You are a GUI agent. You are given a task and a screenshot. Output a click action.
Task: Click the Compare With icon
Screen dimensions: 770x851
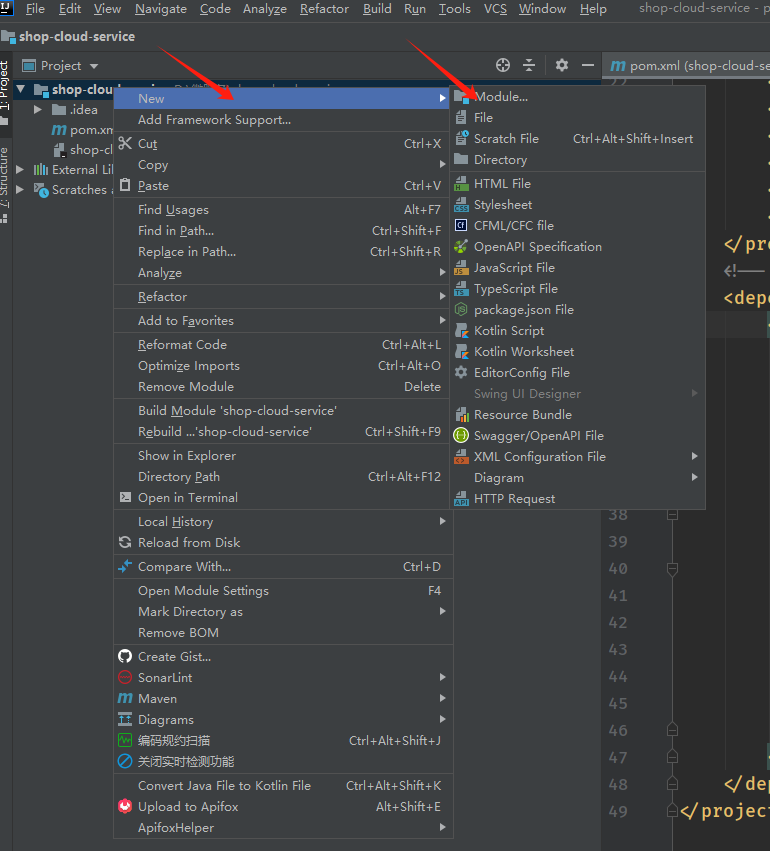click(x=125, y=566)
